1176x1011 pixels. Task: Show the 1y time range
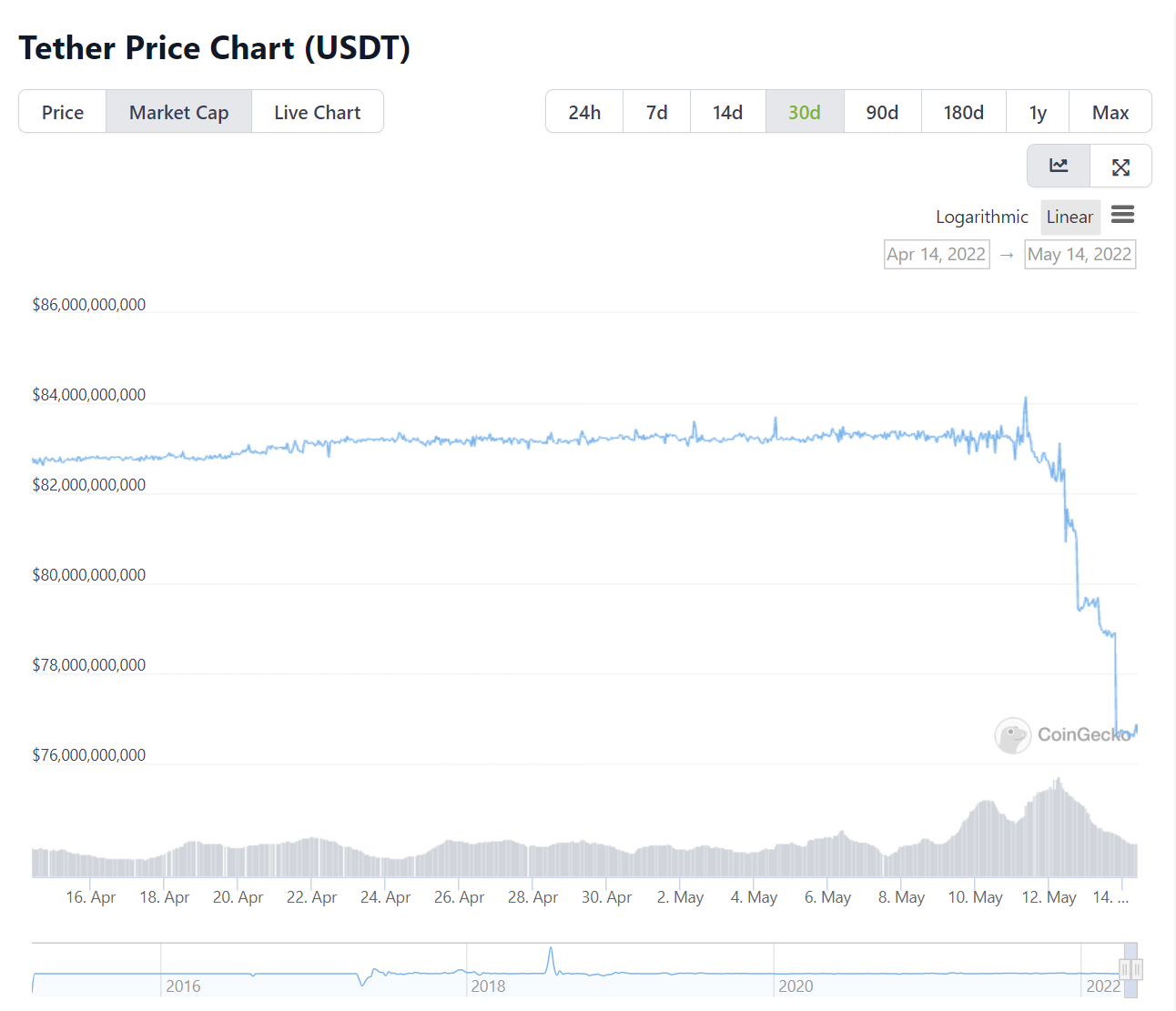[x=1038, y=112]
